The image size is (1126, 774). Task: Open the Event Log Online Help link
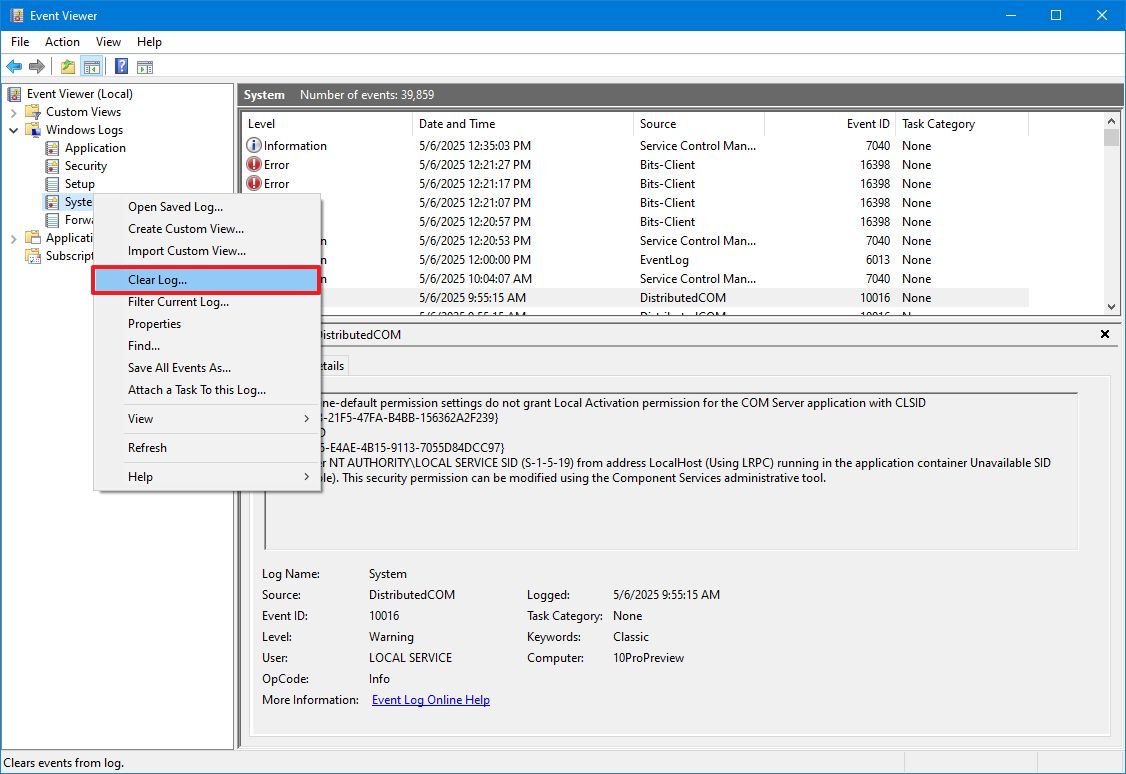coord(430,700)
